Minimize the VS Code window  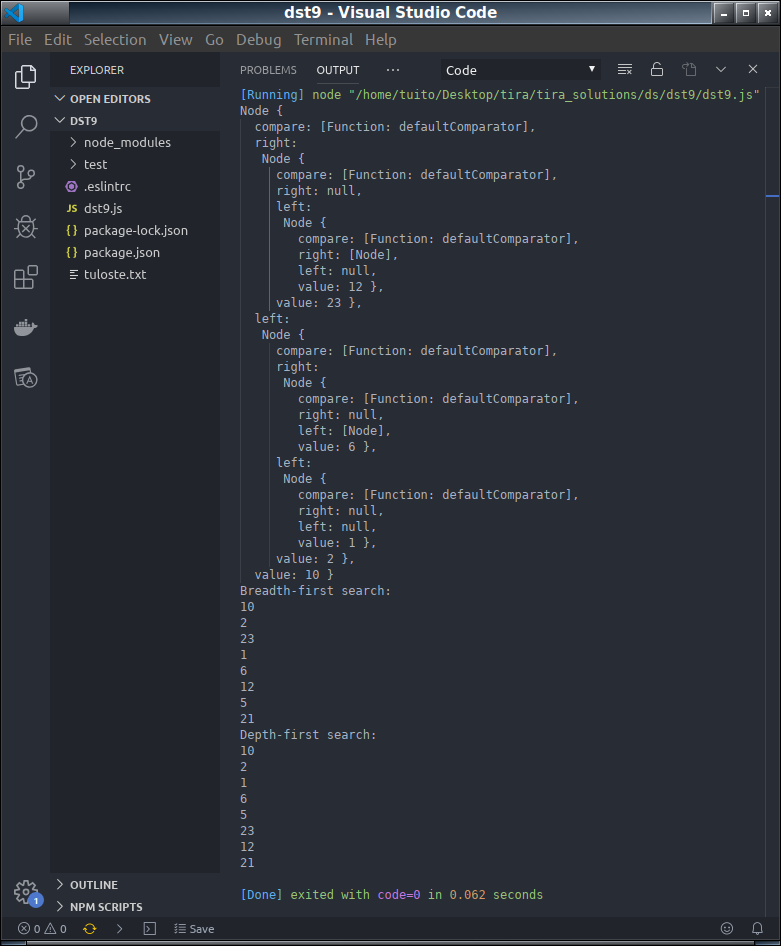point(724,13)
